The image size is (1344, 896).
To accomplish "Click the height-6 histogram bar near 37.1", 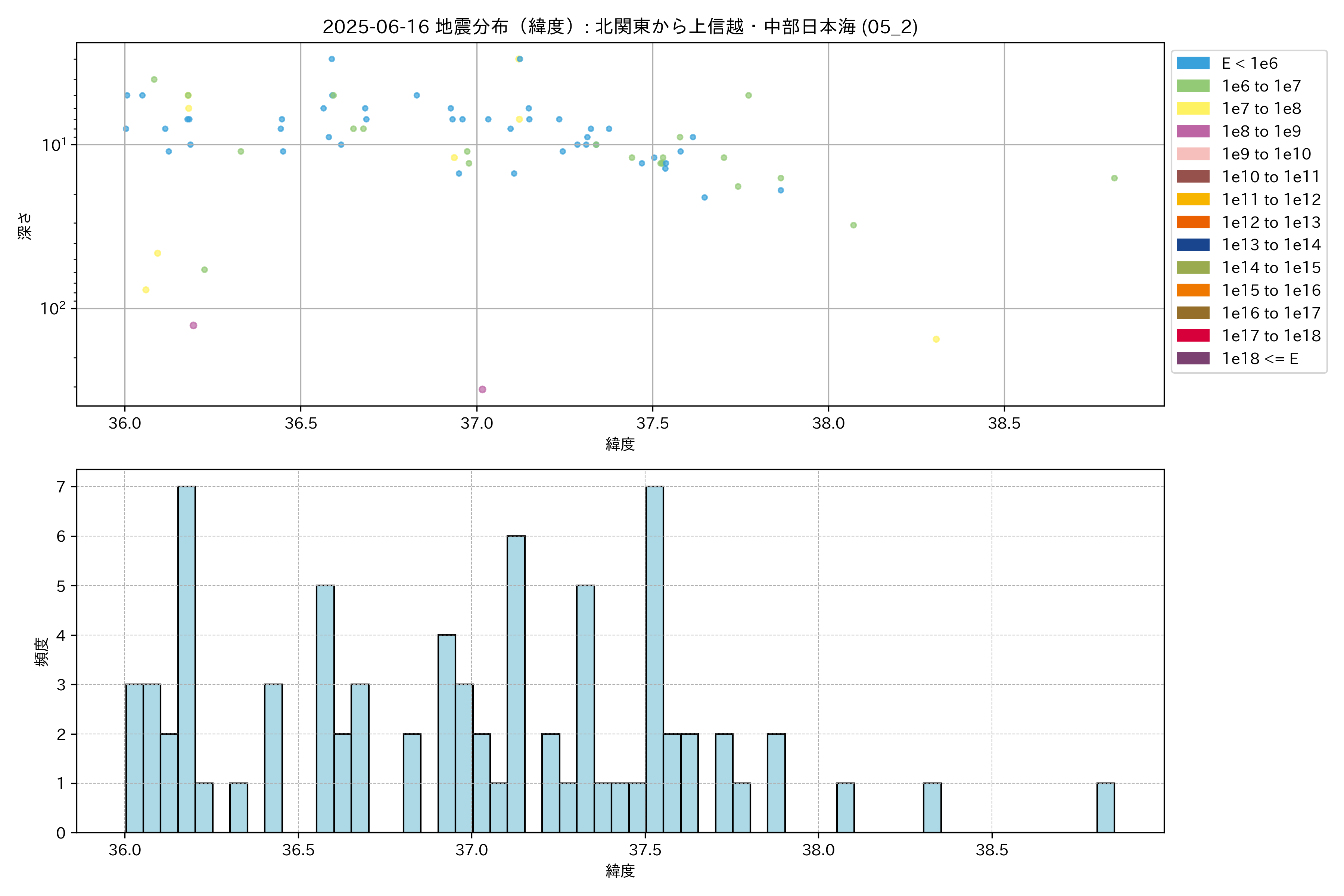I will 516,684.
